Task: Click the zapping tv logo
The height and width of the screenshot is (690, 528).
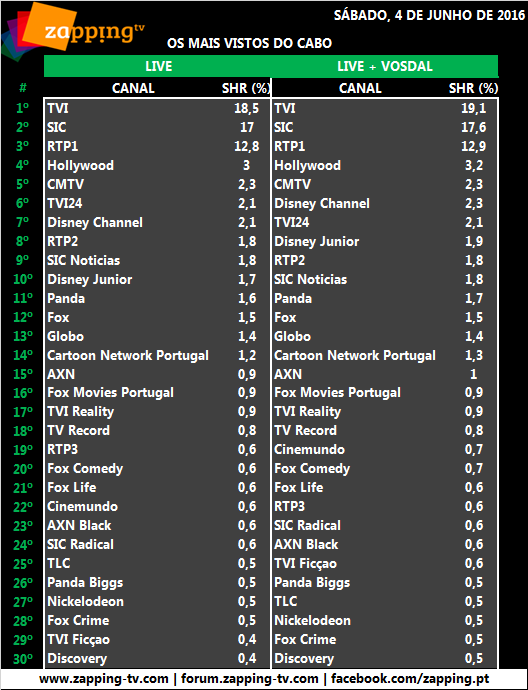Action: point(74,32)
